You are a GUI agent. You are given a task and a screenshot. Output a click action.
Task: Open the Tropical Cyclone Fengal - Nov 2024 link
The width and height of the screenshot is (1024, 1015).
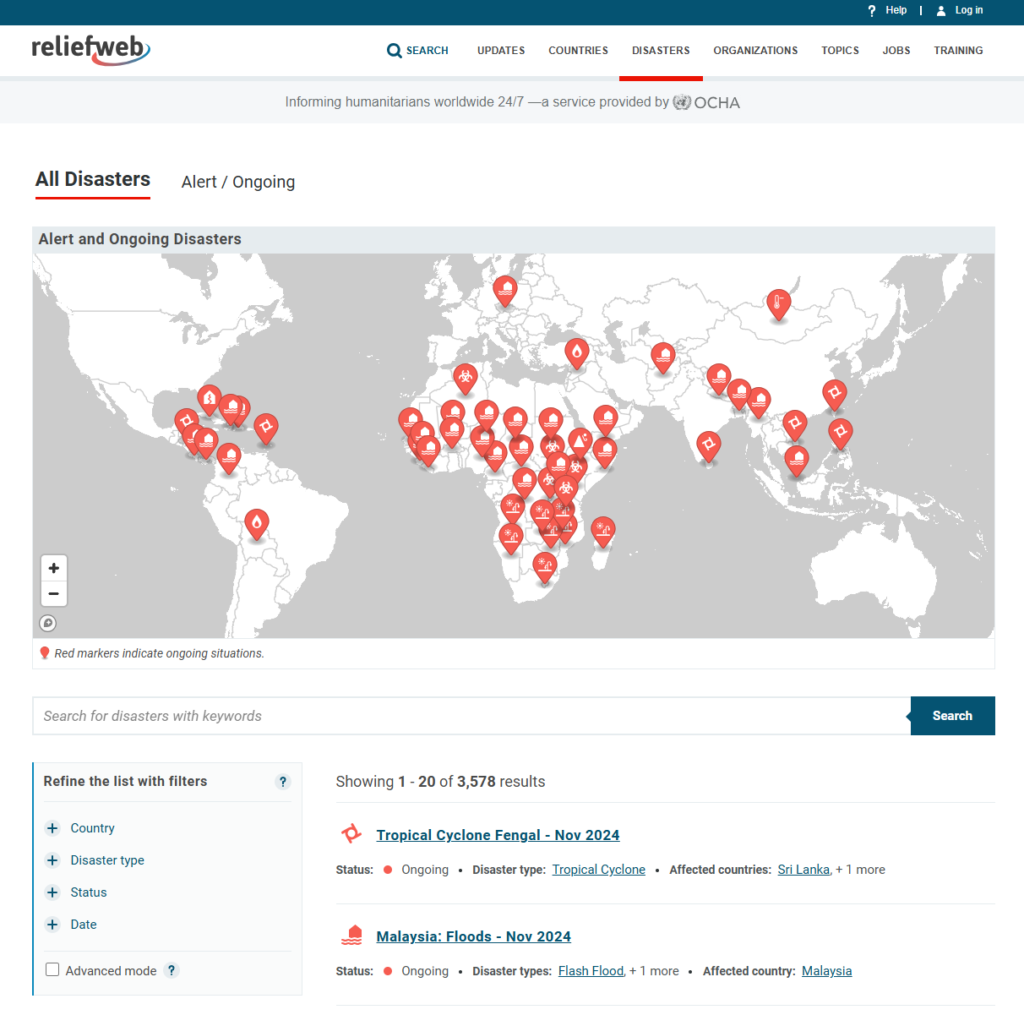[x=498, y=835]
